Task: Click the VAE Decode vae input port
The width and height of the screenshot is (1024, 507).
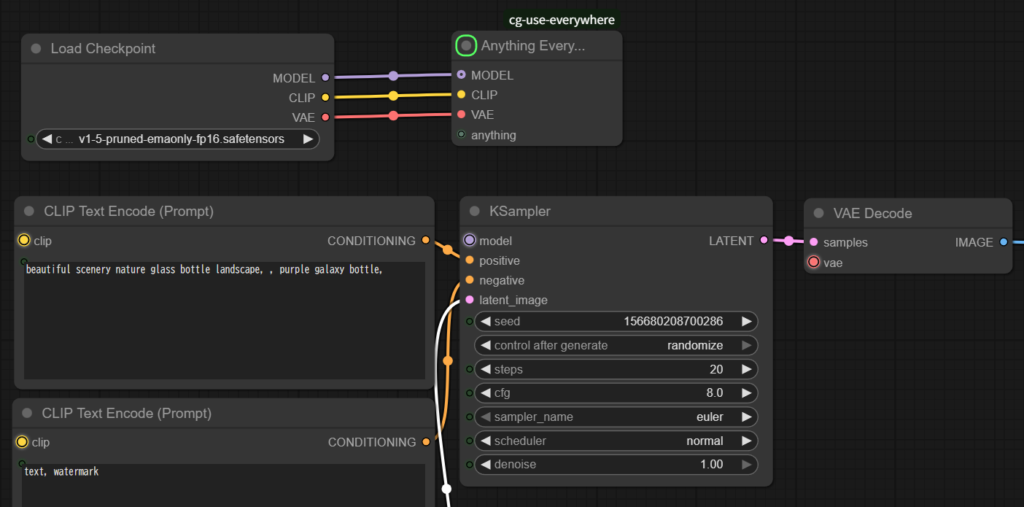Action: (x=813, y=262)
